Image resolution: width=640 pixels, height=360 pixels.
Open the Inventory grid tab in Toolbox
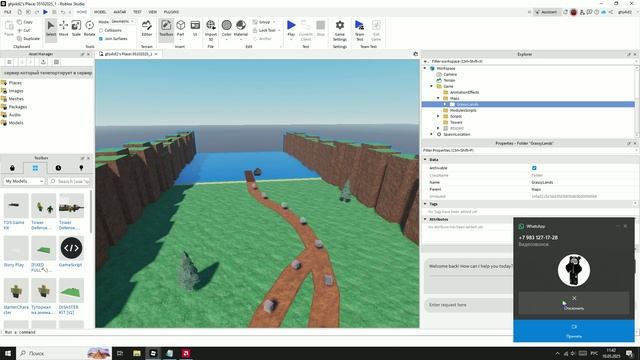pos(35,168)
